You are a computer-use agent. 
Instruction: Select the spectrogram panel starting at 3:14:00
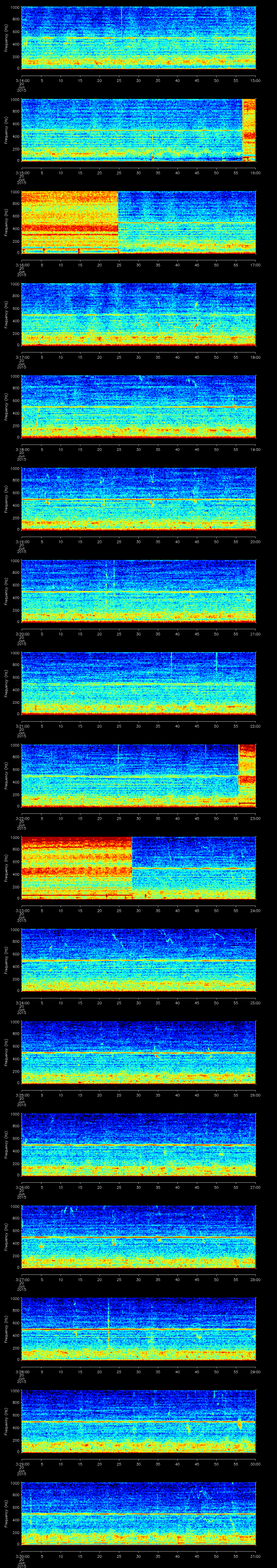tap(139, 38)
